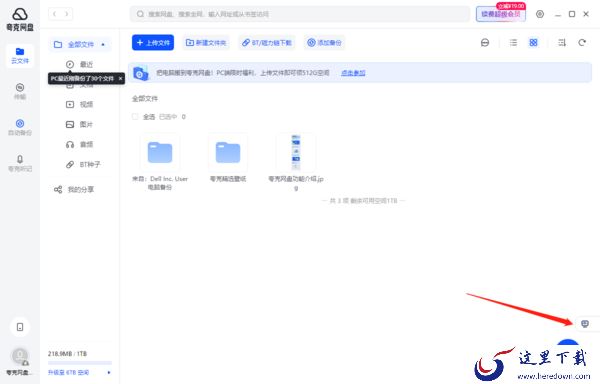Open the 夸克听记 microphone section

coord(20,163)
